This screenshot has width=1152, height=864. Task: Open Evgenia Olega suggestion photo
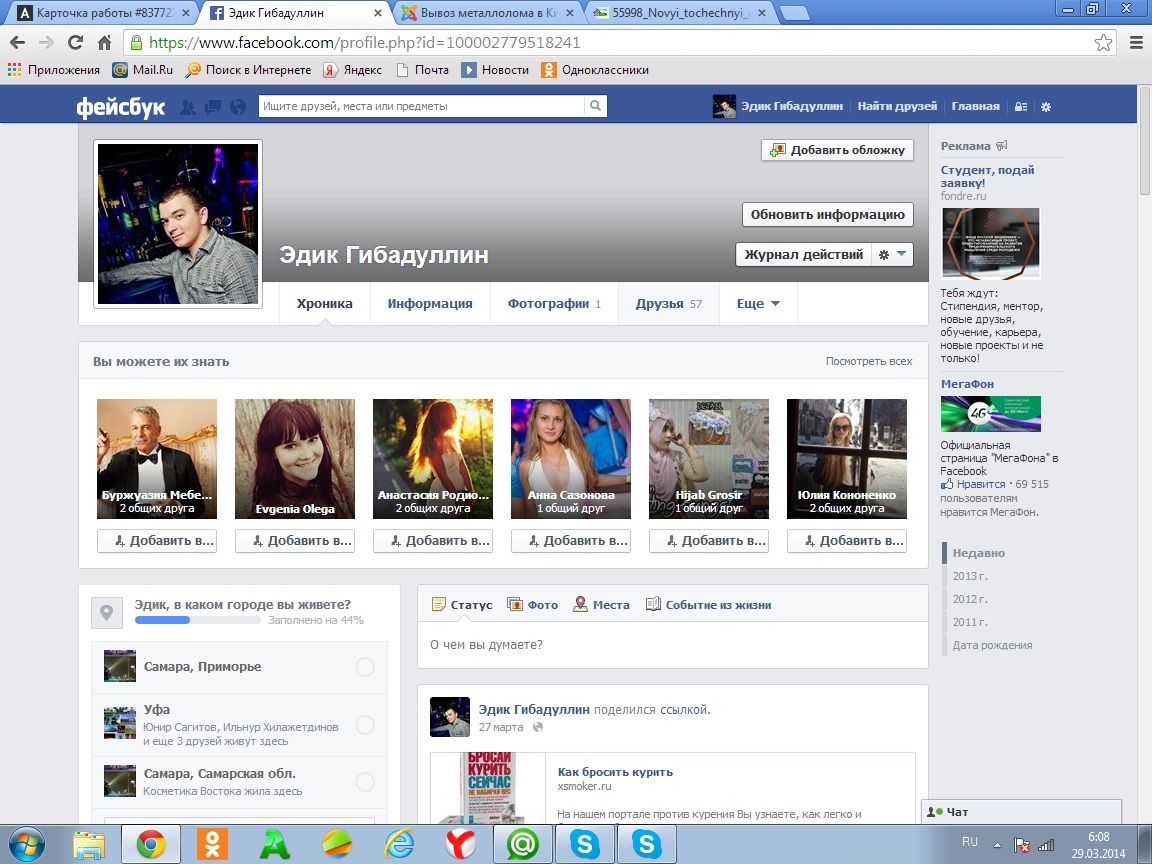tap(295, 458)
